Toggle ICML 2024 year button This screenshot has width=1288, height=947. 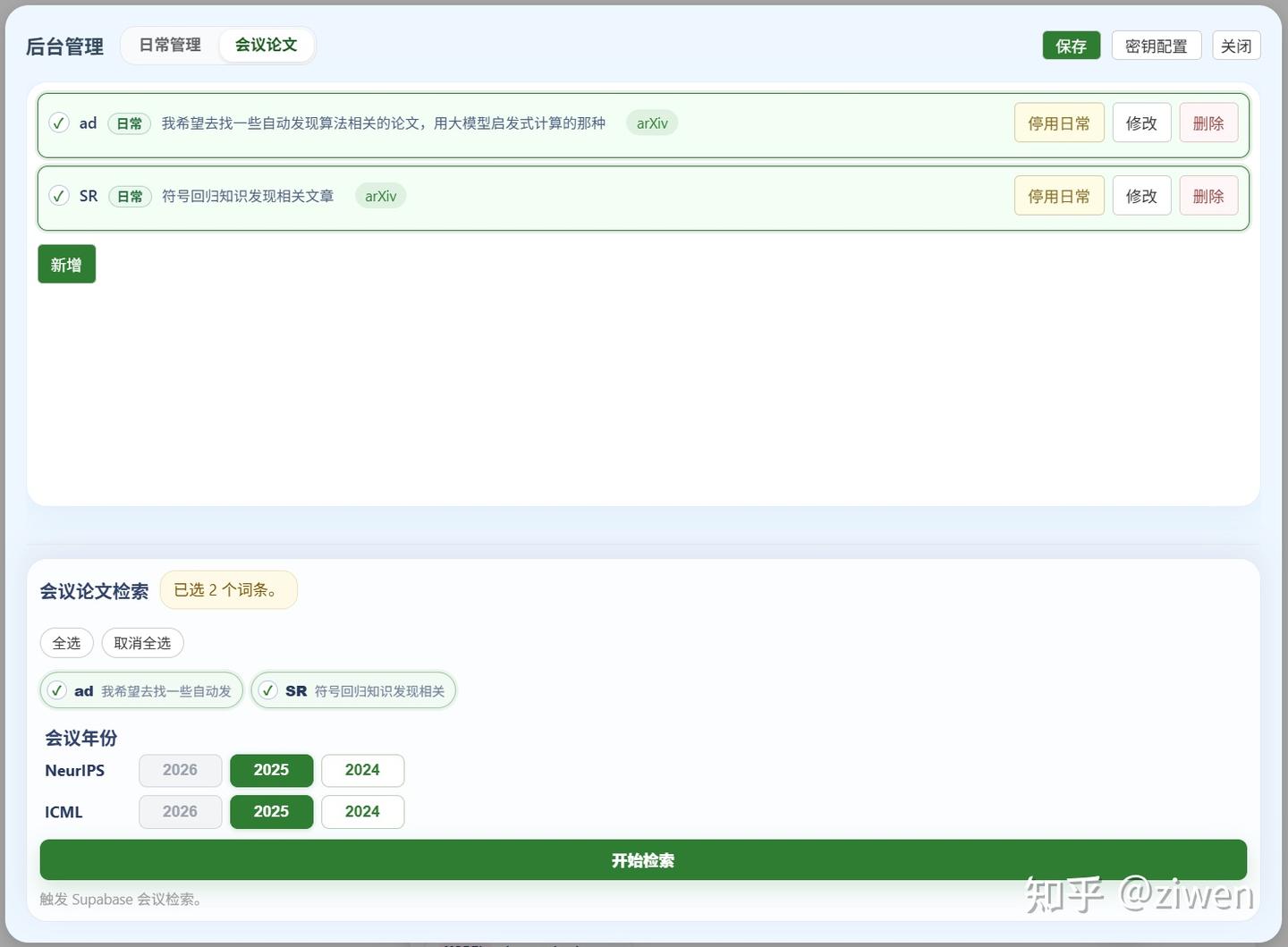coord(362,812)
